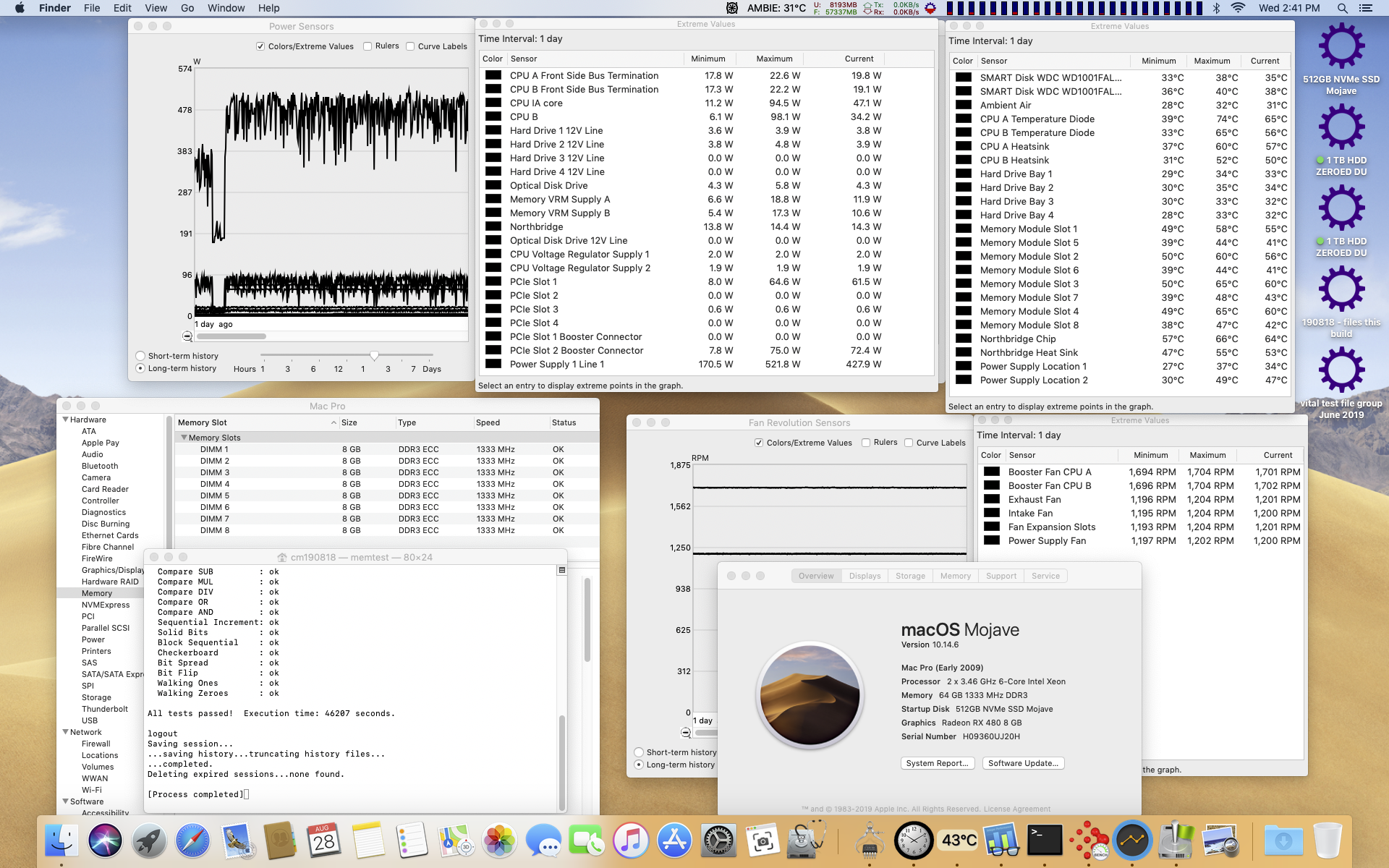Click the zoom-out magnifier under the power graph
The width and height of the screenshot is (1389, 868).
point(187,336)
